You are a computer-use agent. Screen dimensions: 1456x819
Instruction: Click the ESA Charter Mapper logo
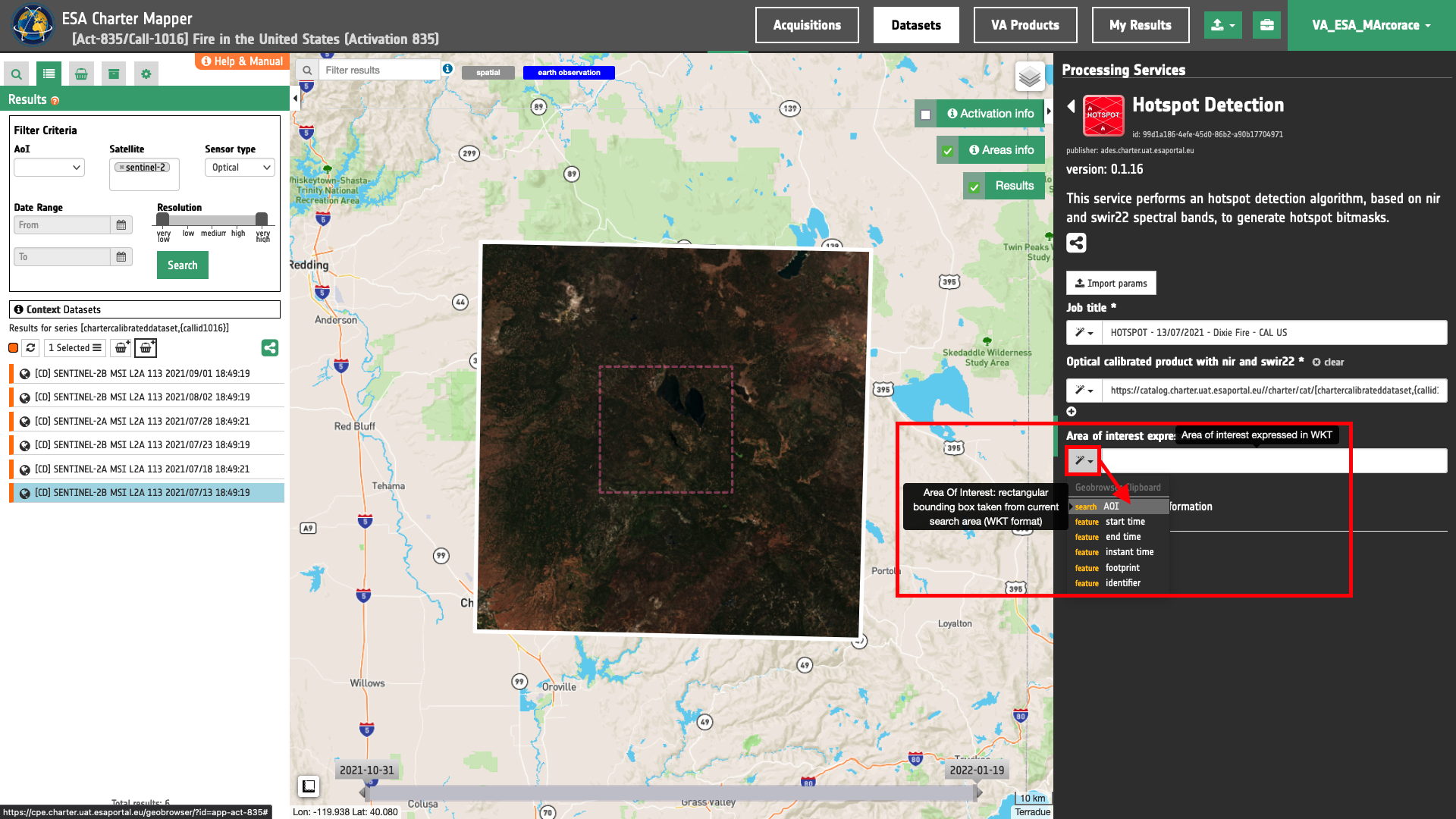click(33, 25)
